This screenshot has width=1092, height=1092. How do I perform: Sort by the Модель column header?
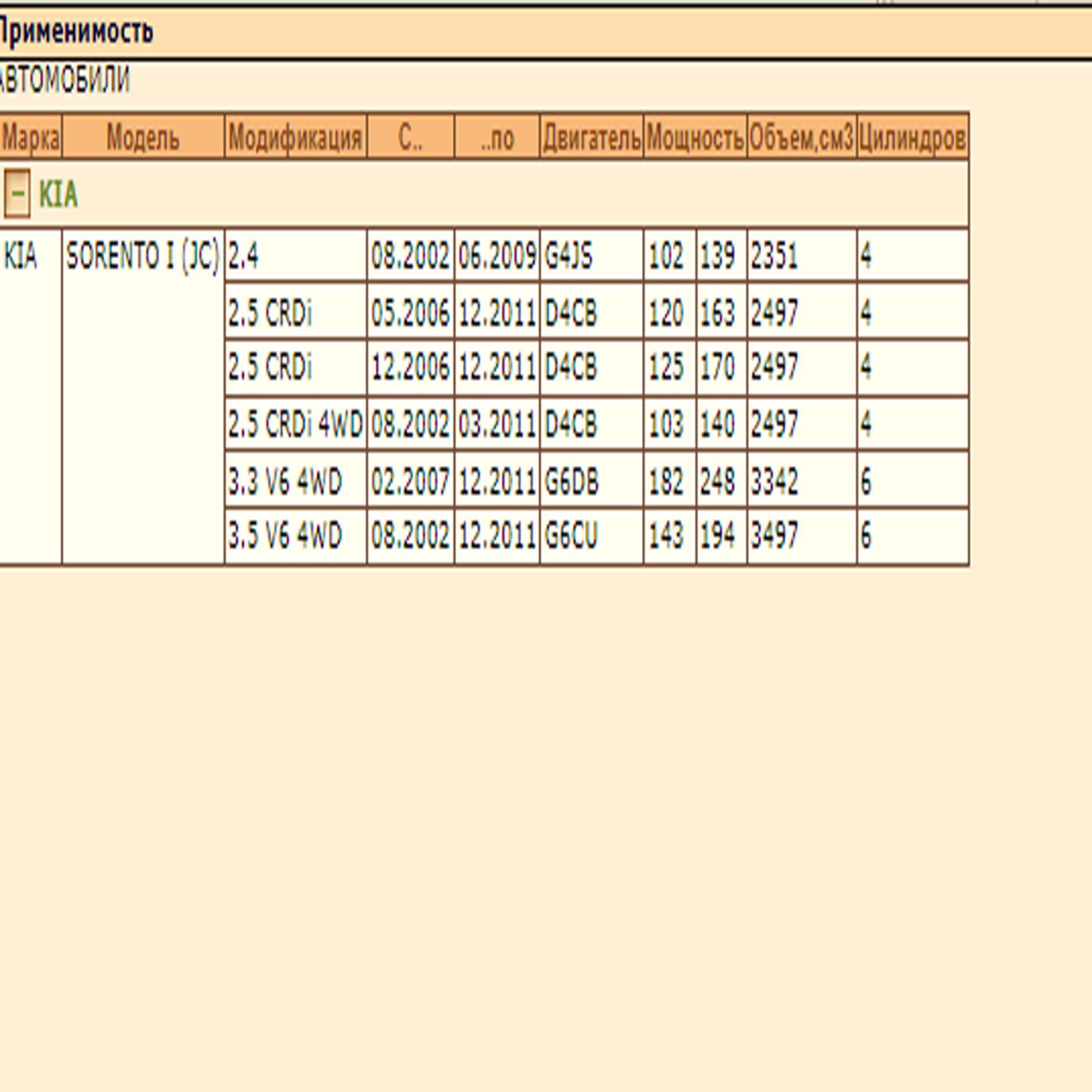143,137
